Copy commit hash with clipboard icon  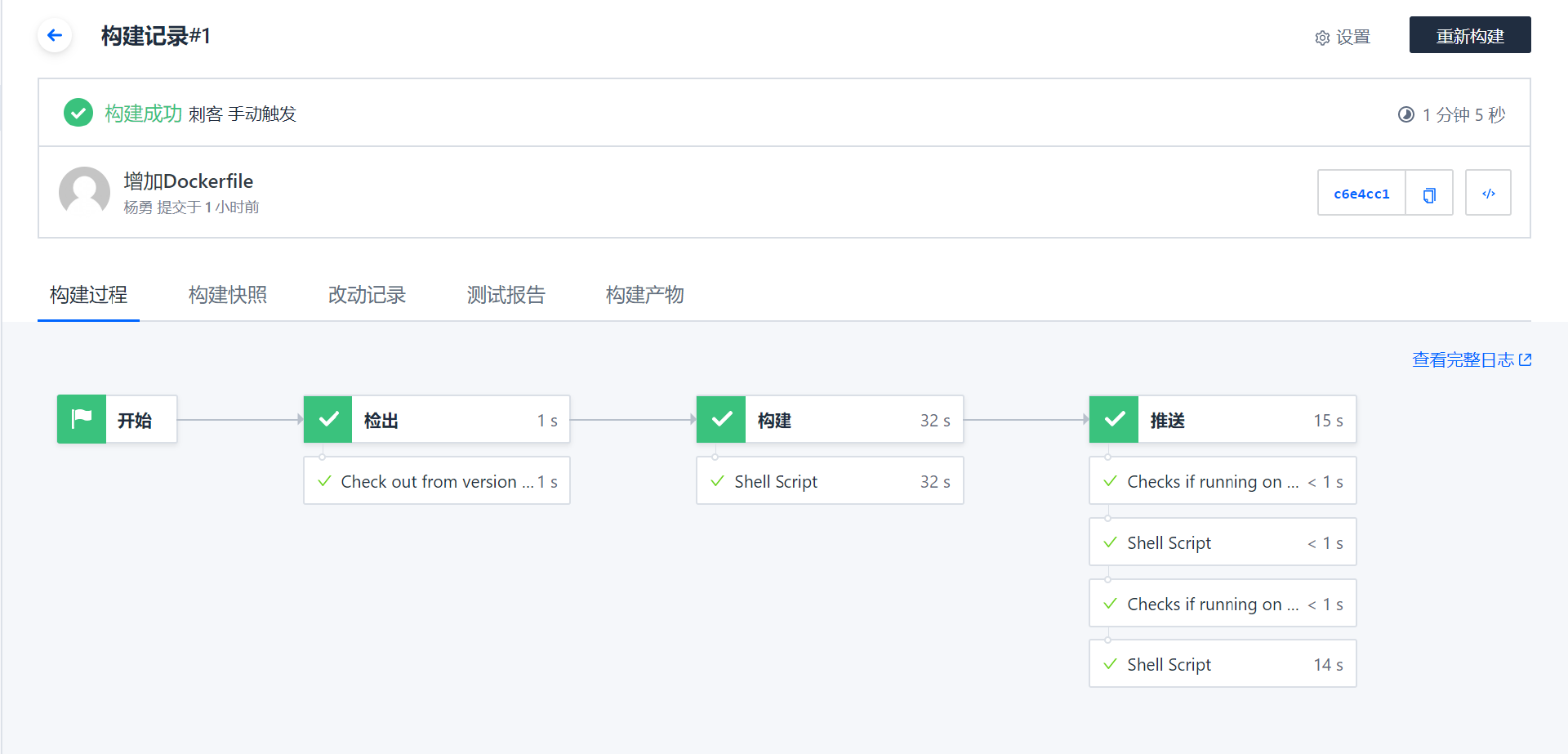click(1429, 194)
